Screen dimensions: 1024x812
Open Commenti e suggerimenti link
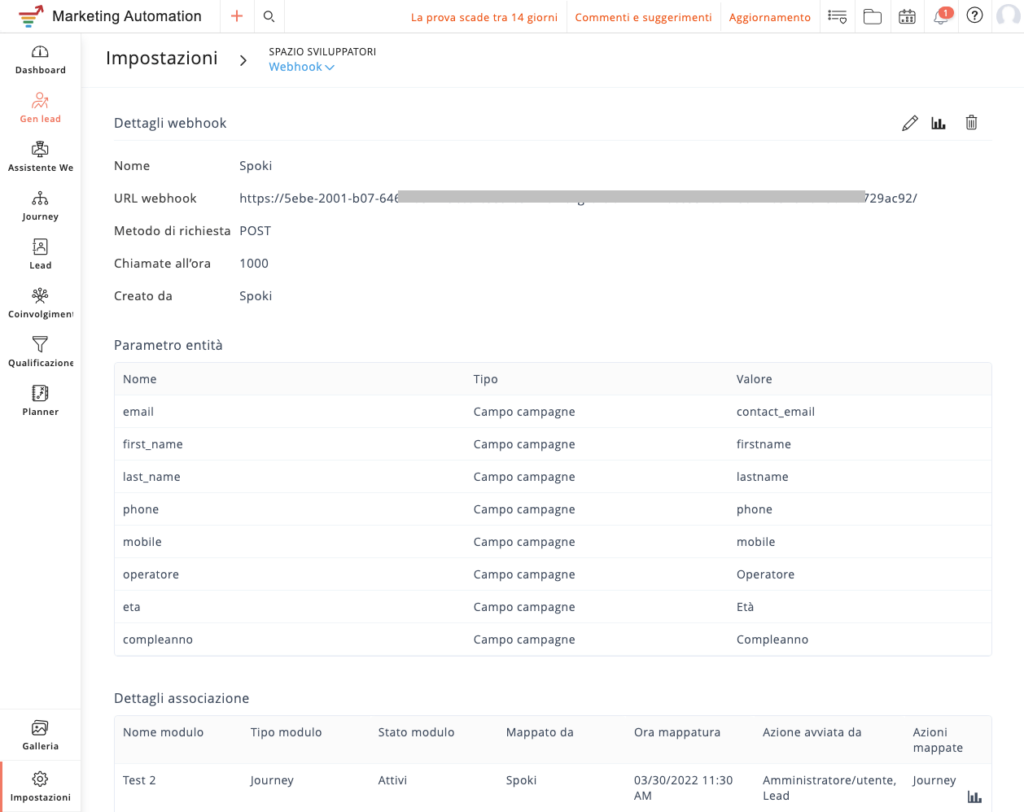point(643,18)
